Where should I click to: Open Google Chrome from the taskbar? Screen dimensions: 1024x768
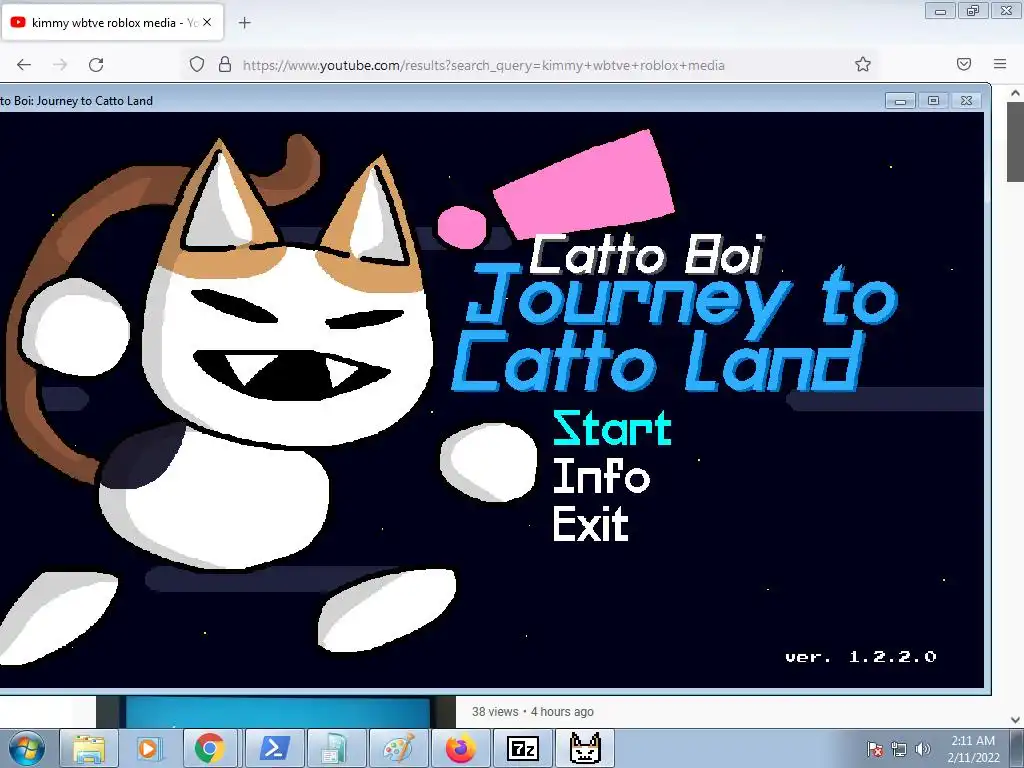click(209, 748)
